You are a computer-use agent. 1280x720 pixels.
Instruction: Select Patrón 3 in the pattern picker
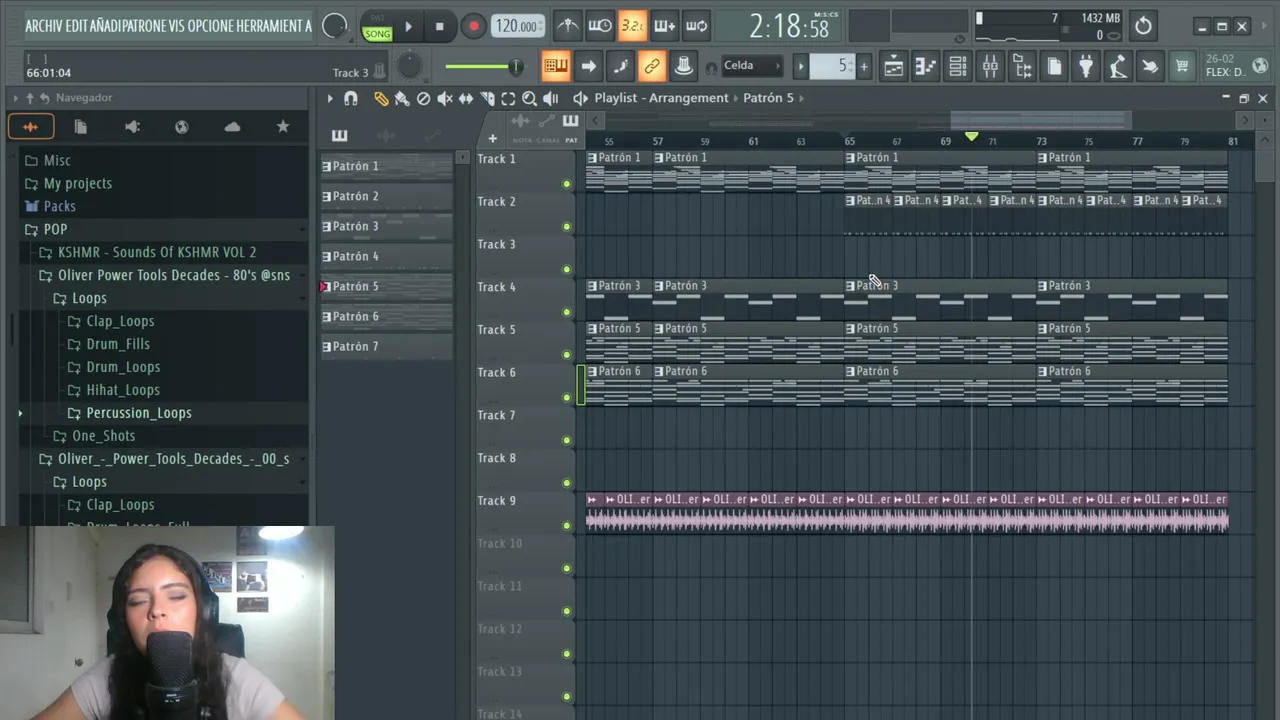tap(386, 226)
